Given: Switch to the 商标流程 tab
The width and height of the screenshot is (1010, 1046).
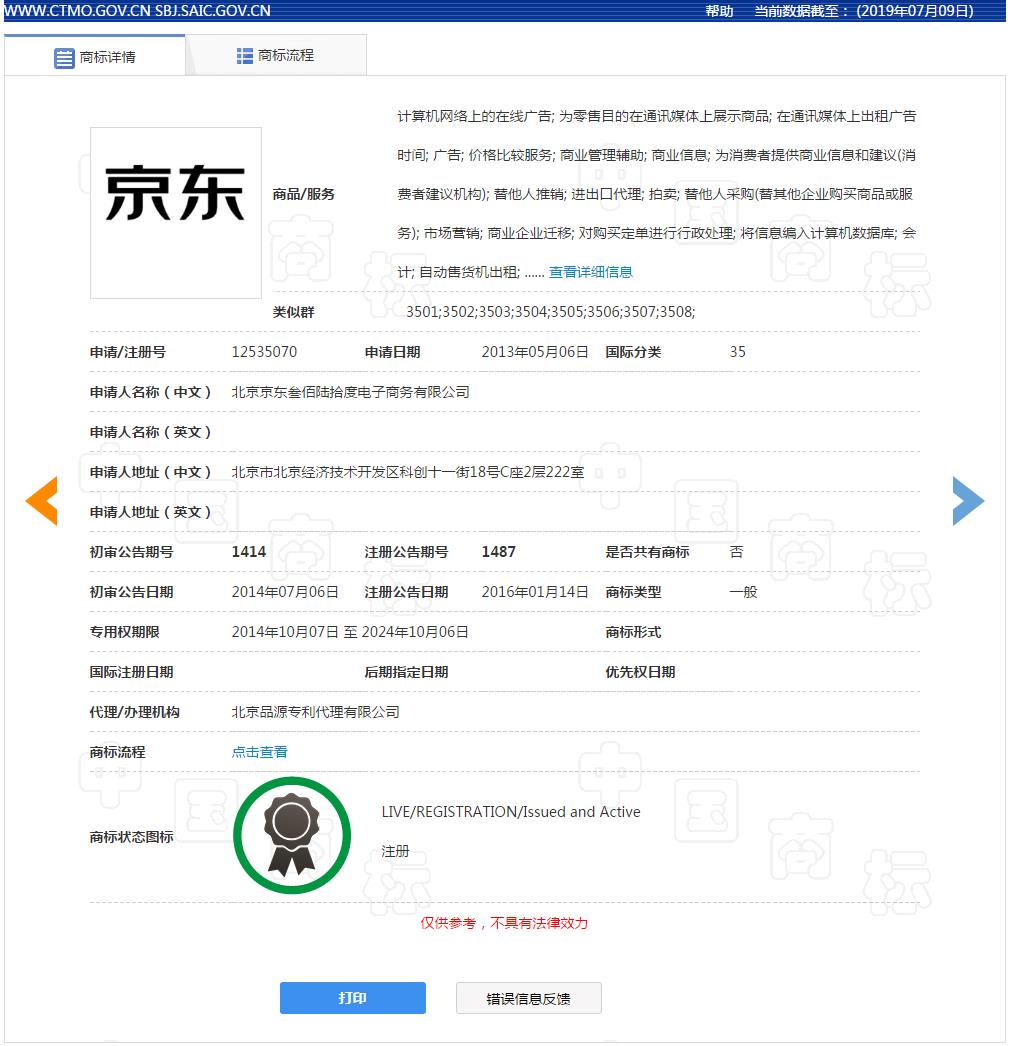Looking at the screenshot, I should (x=276, y=55).
